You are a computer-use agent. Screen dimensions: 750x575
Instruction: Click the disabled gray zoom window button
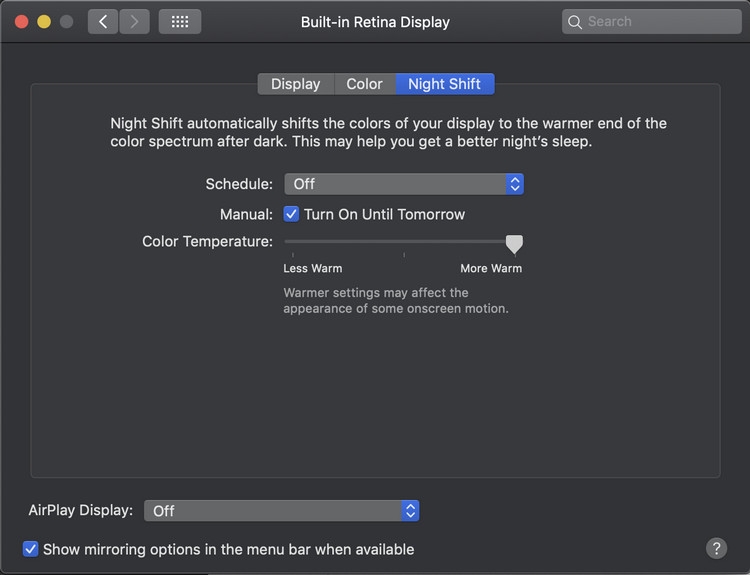point(66,21)
